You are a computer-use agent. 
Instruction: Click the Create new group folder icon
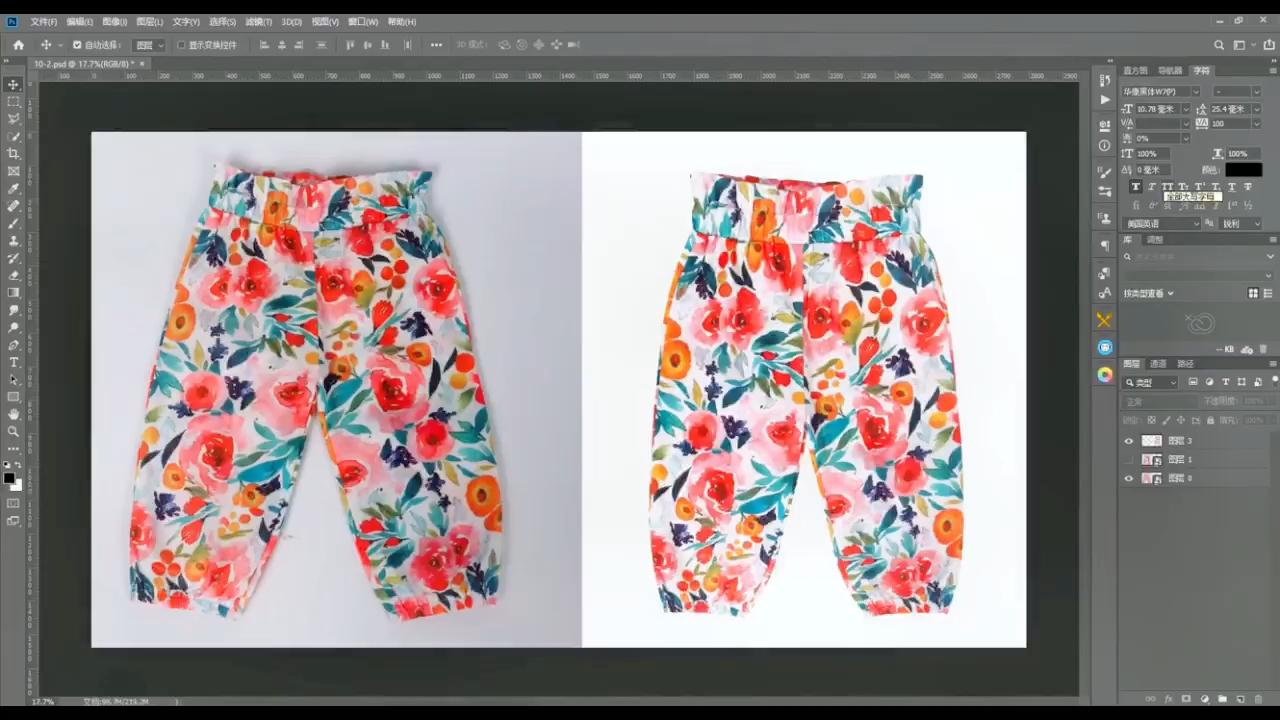(1222, 699)
